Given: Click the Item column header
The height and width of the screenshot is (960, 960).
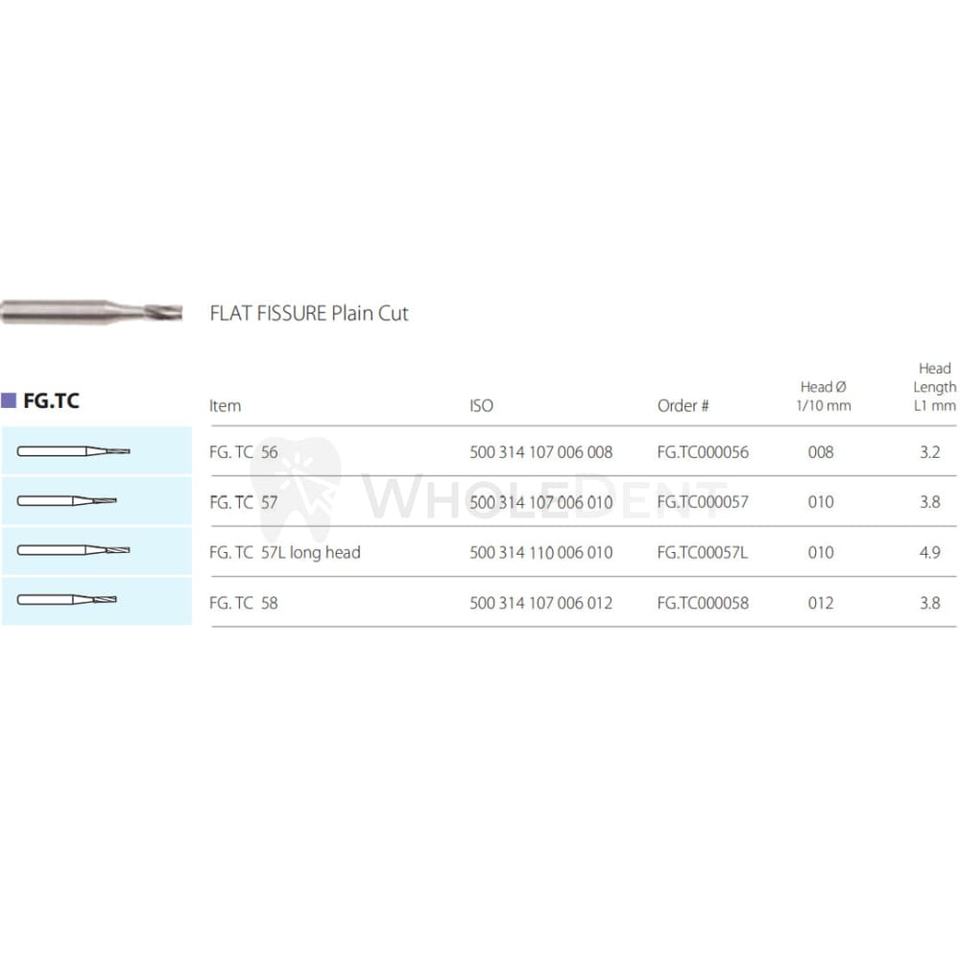Looking at the screenshot, I should pos(225,406).
